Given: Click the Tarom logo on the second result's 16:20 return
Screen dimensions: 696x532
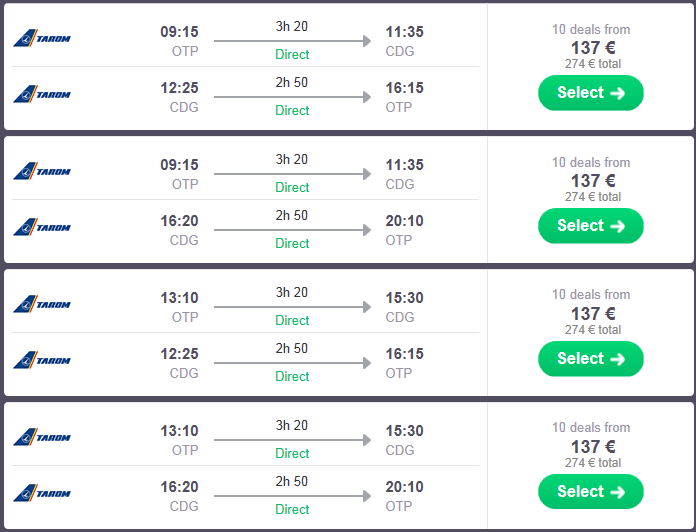Looking at the screenshot, I should coord(42,228).
